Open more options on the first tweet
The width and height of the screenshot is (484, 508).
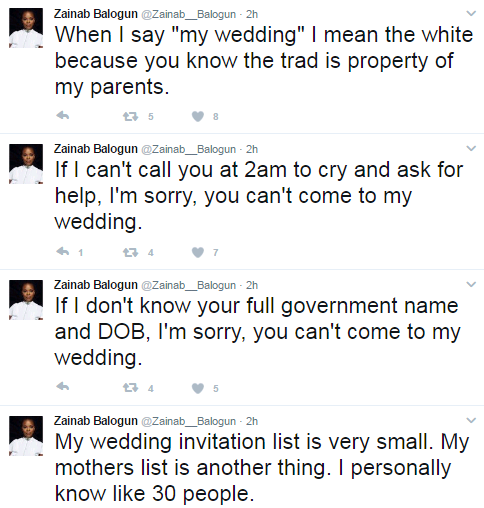click(x=471, y=13)
